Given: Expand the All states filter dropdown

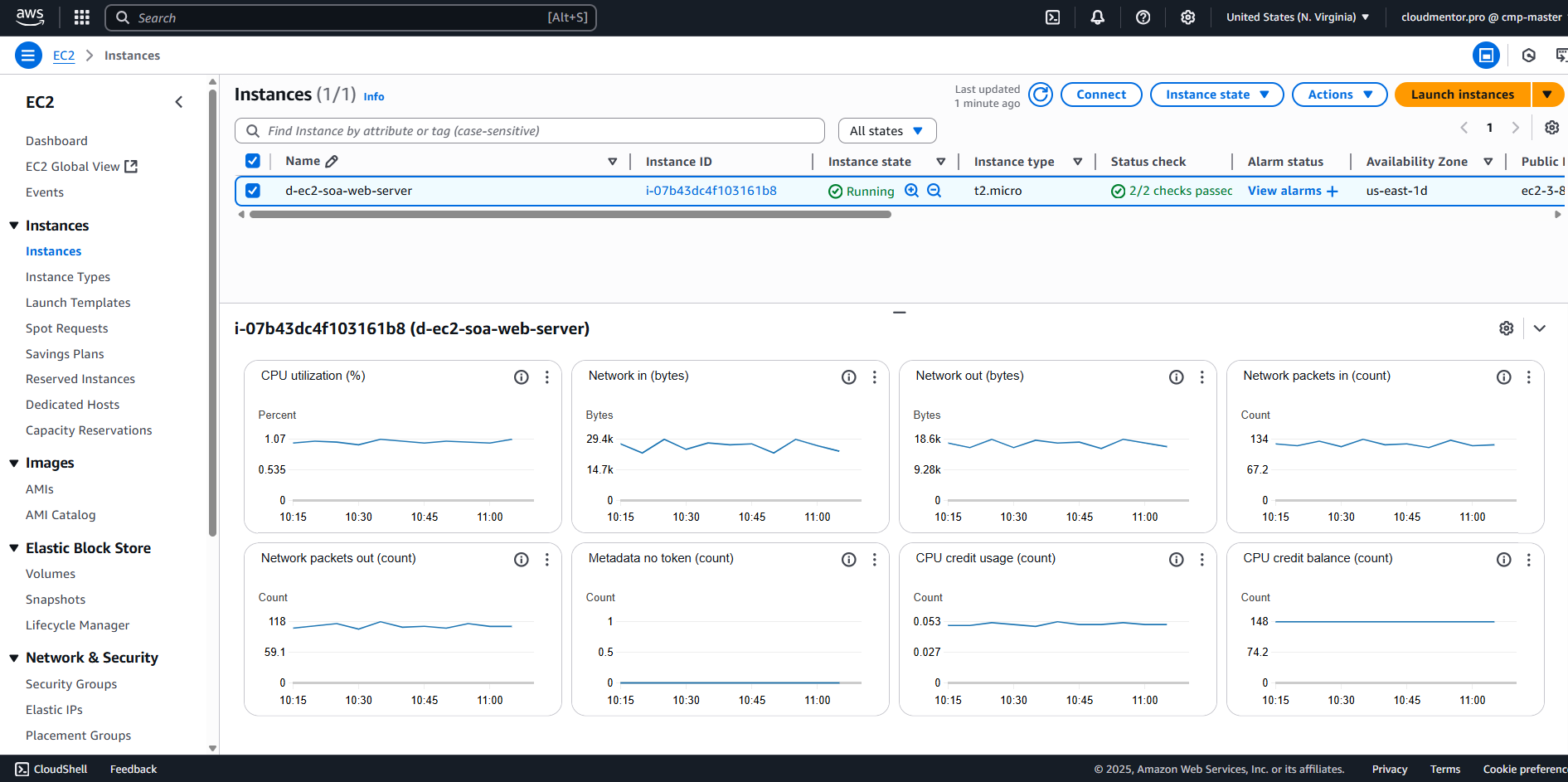Looking at the screenshot, I should click(886, 131).
